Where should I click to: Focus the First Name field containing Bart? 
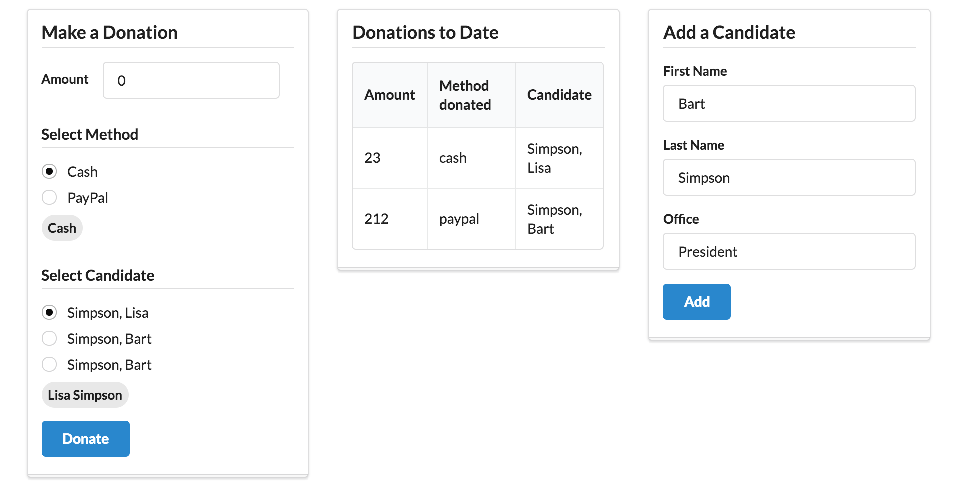(x=789, y=104)
